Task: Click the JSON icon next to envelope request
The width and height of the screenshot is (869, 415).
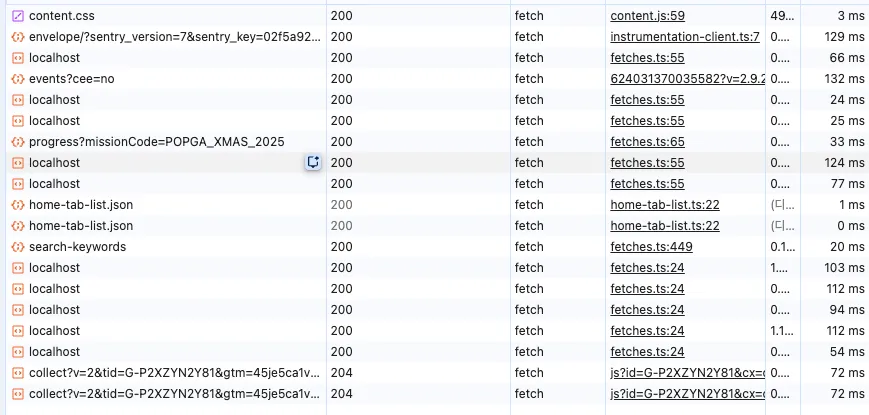Action: (17, 37)
